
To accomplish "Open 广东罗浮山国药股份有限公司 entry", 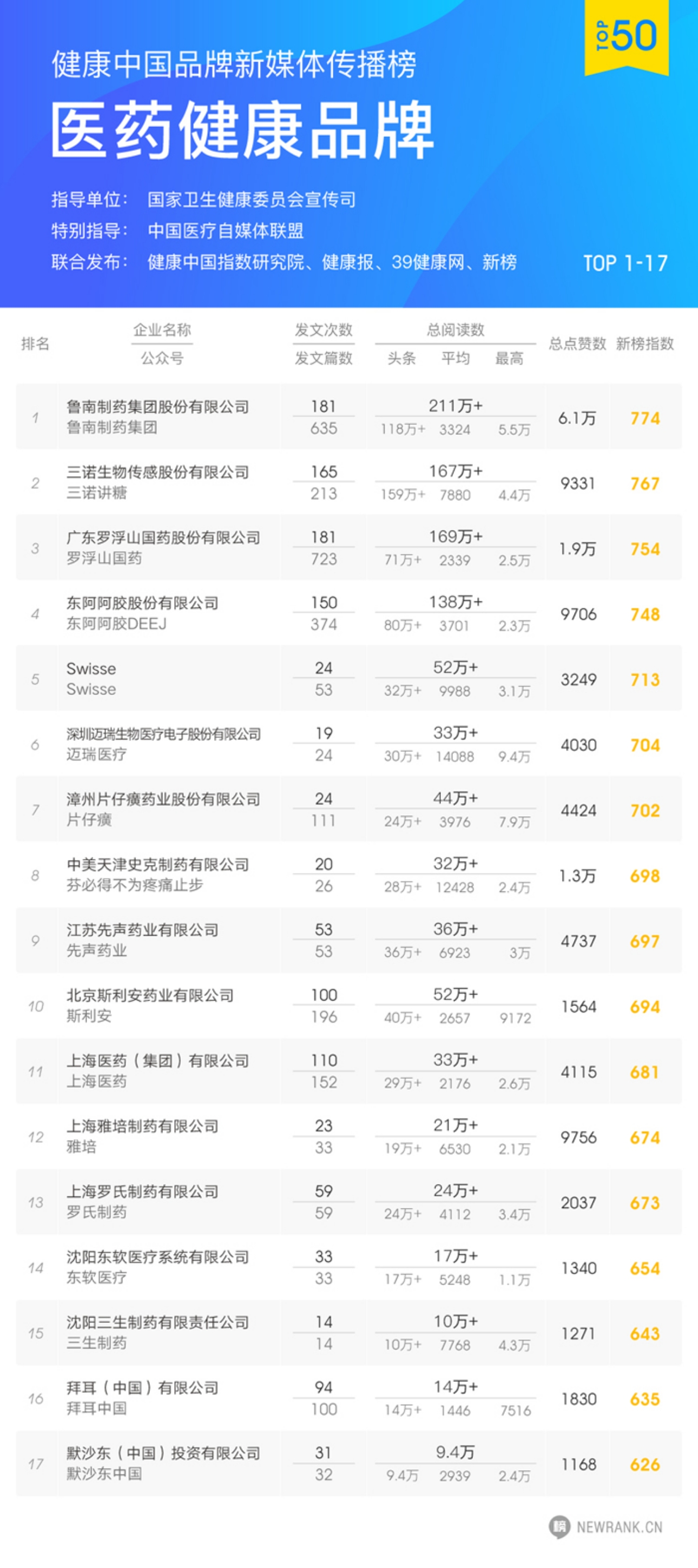I will coord(163,538).
